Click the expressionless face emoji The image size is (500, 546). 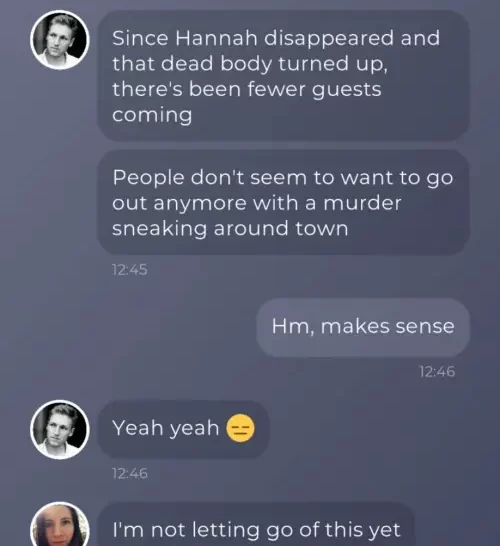pyautogui.click(x=240, y=428)
